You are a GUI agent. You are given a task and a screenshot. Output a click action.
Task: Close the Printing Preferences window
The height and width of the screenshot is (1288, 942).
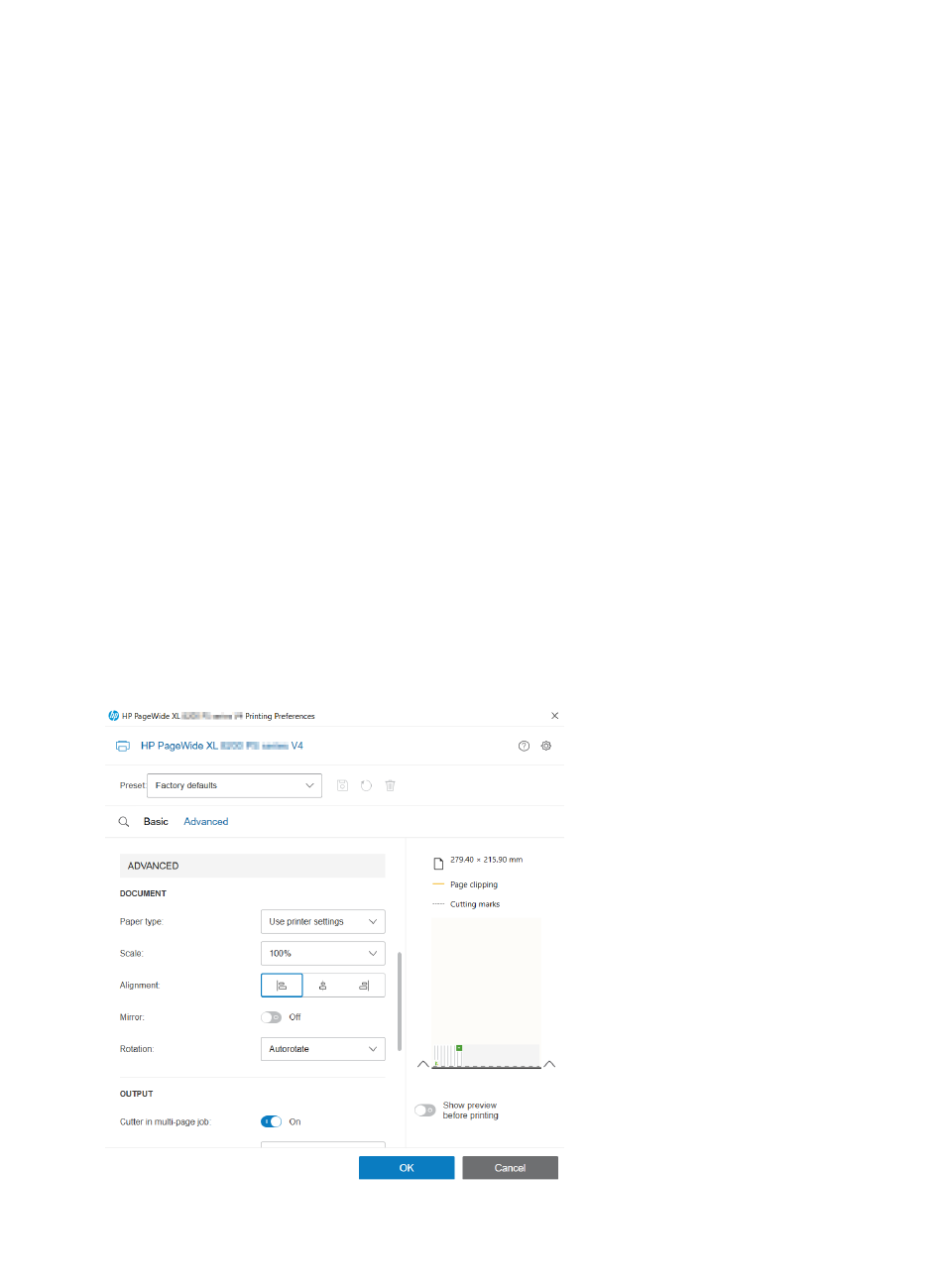(555, 716)
